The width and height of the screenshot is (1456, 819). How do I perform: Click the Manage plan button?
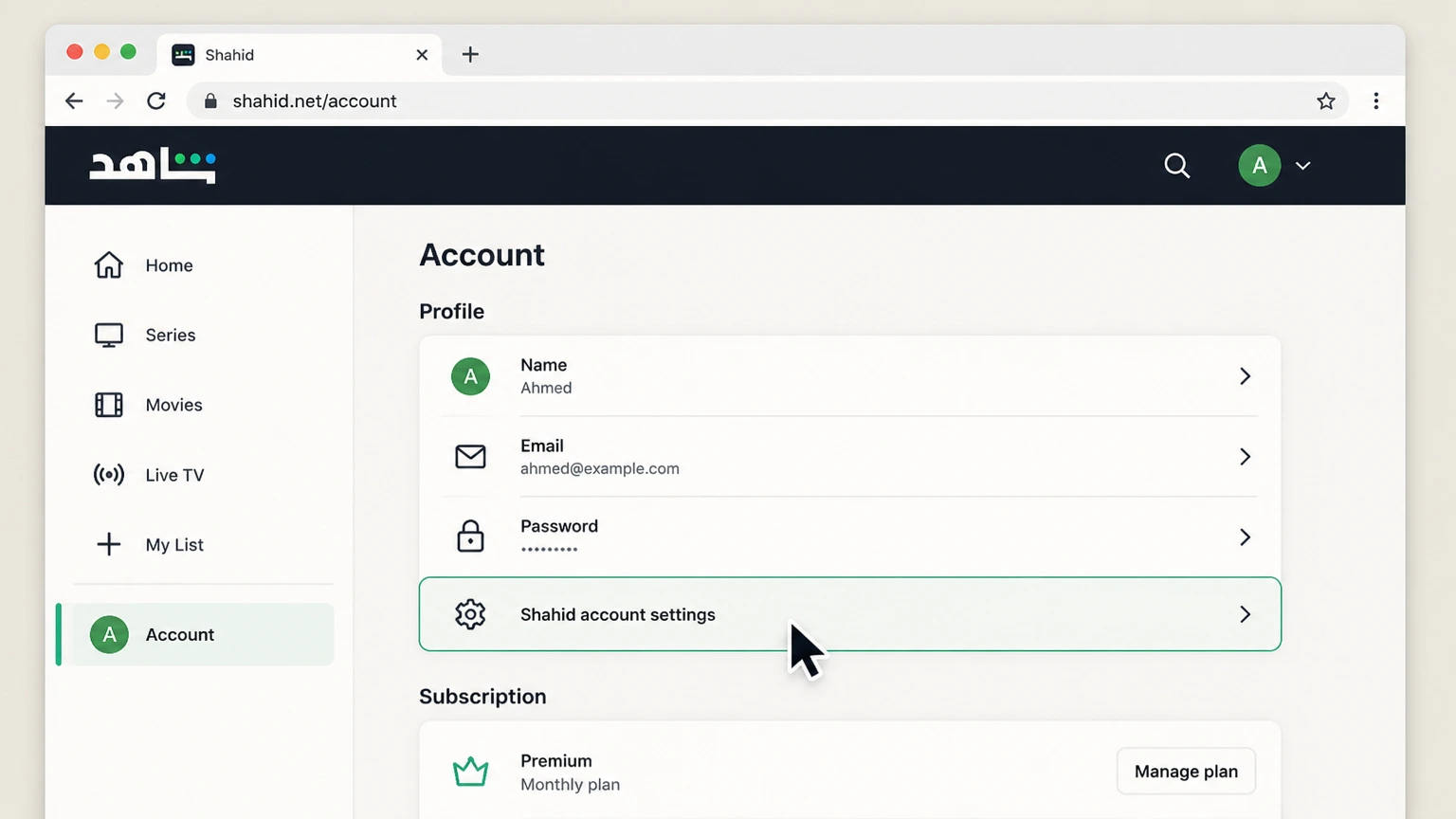(x=1186, y=772)
